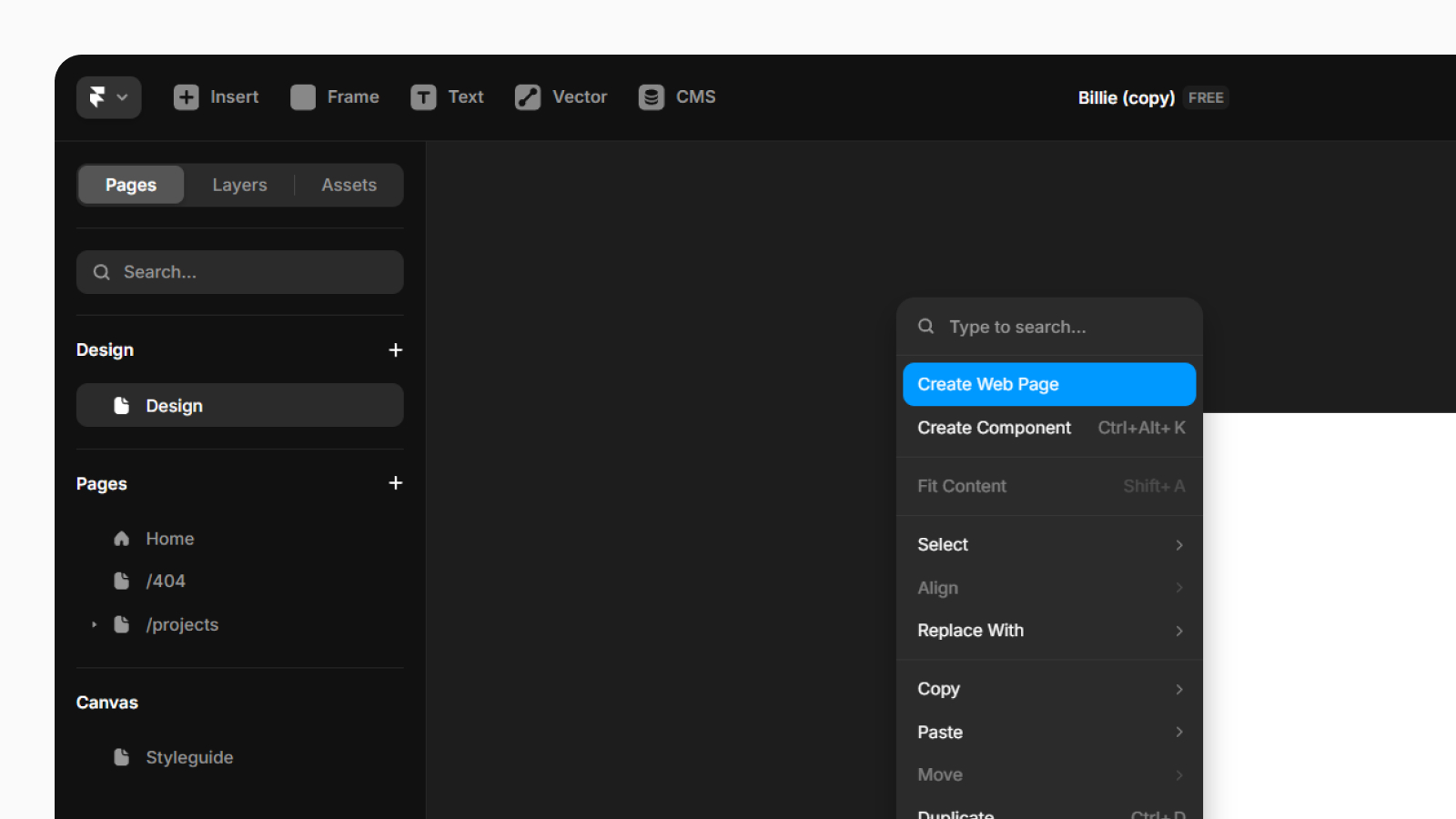Open the Styleguide canvas page
Image resolution: width=1456 pixels, height=819 pixels.
188,757
